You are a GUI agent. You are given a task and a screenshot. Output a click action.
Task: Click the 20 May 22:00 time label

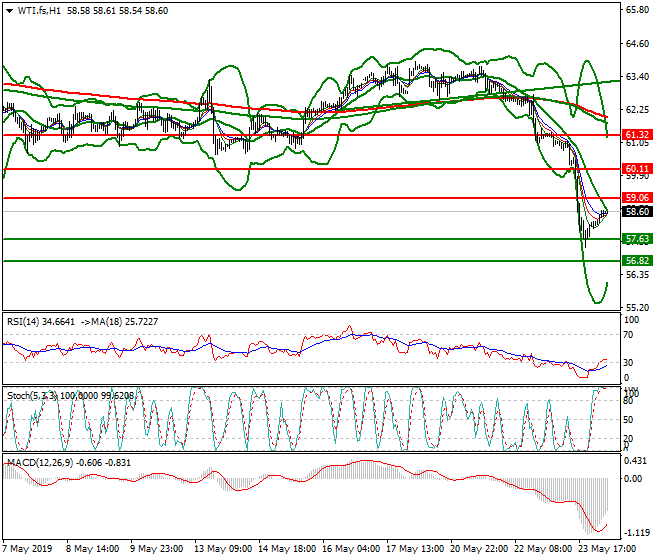click(x=479, y=549)
